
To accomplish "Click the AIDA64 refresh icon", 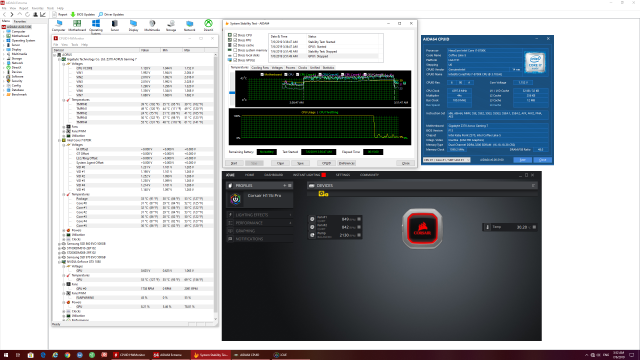I will [27, 14].
